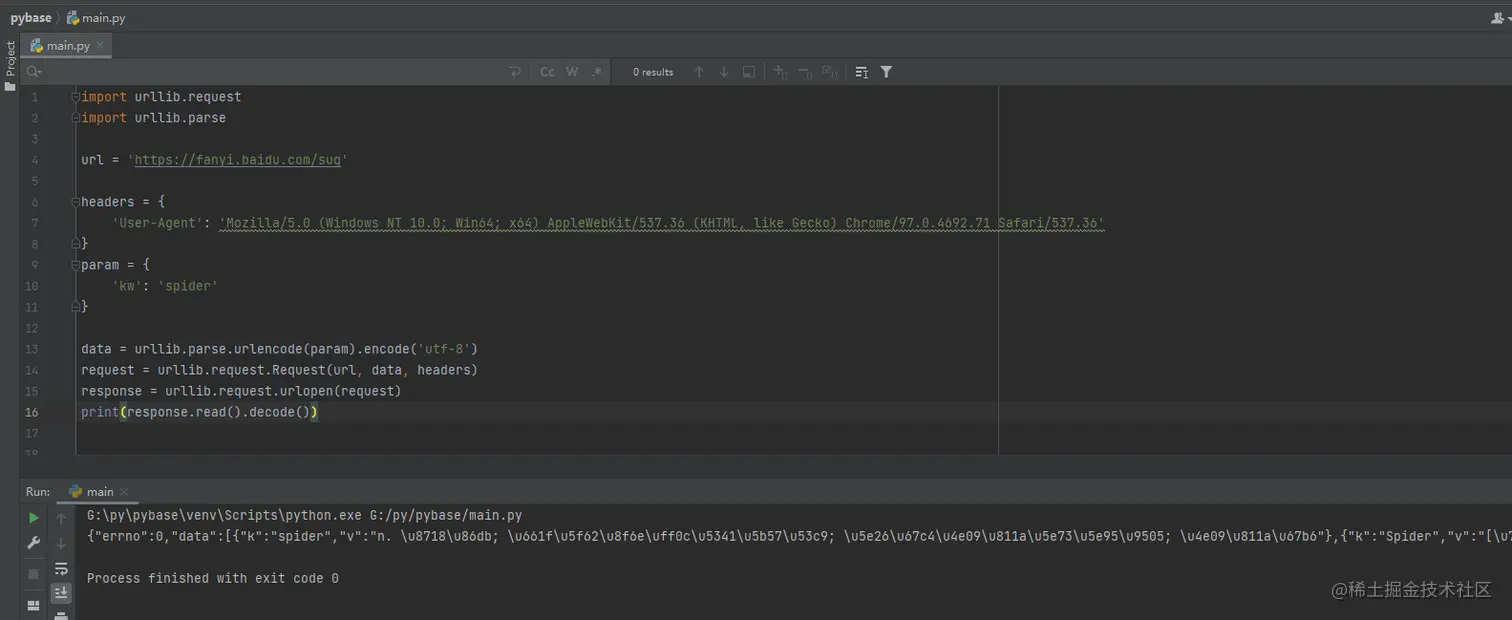Click the print icon in Run console
1512x620 pixels.
[61, 615]
